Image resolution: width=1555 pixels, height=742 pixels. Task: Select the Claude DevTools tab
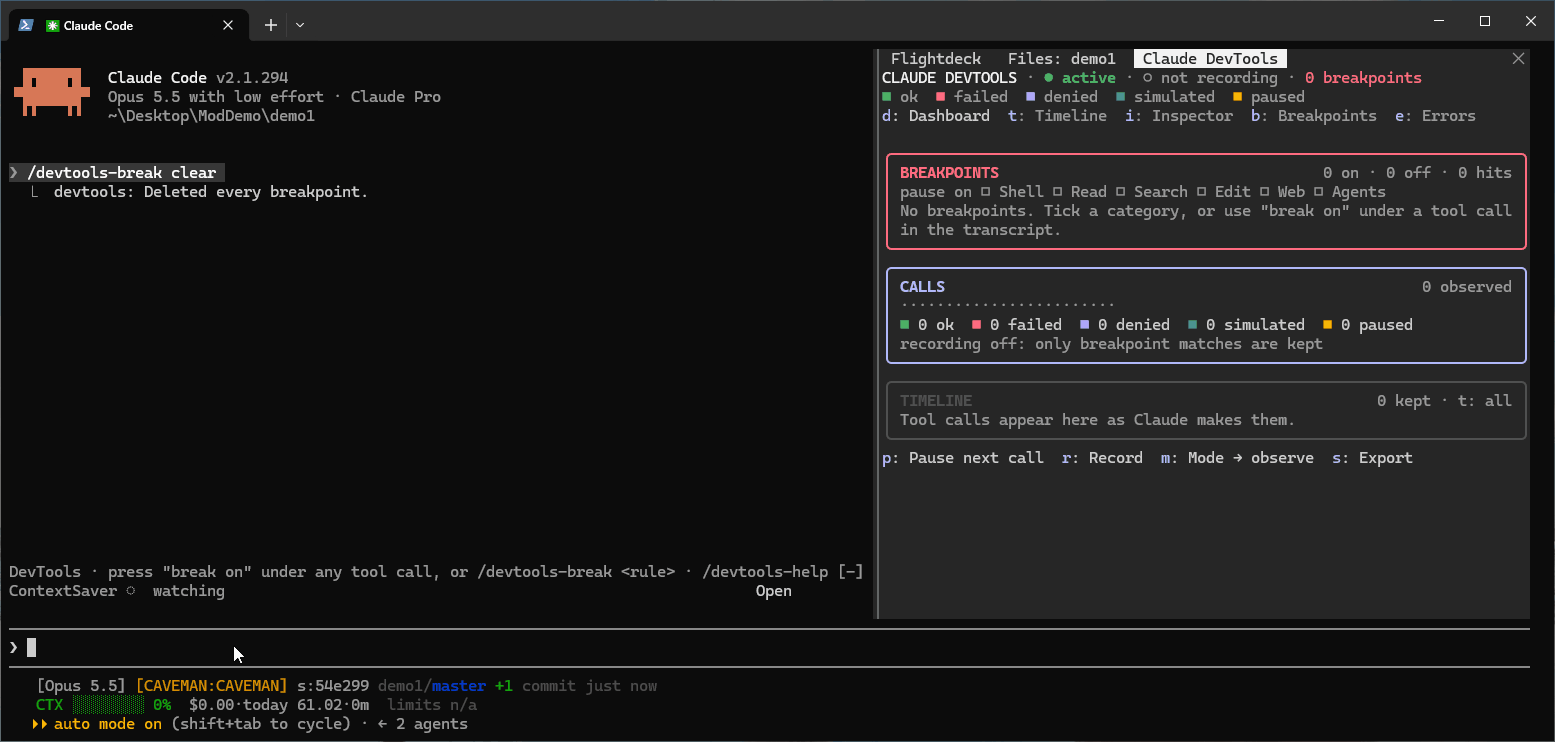[1210, 59]
